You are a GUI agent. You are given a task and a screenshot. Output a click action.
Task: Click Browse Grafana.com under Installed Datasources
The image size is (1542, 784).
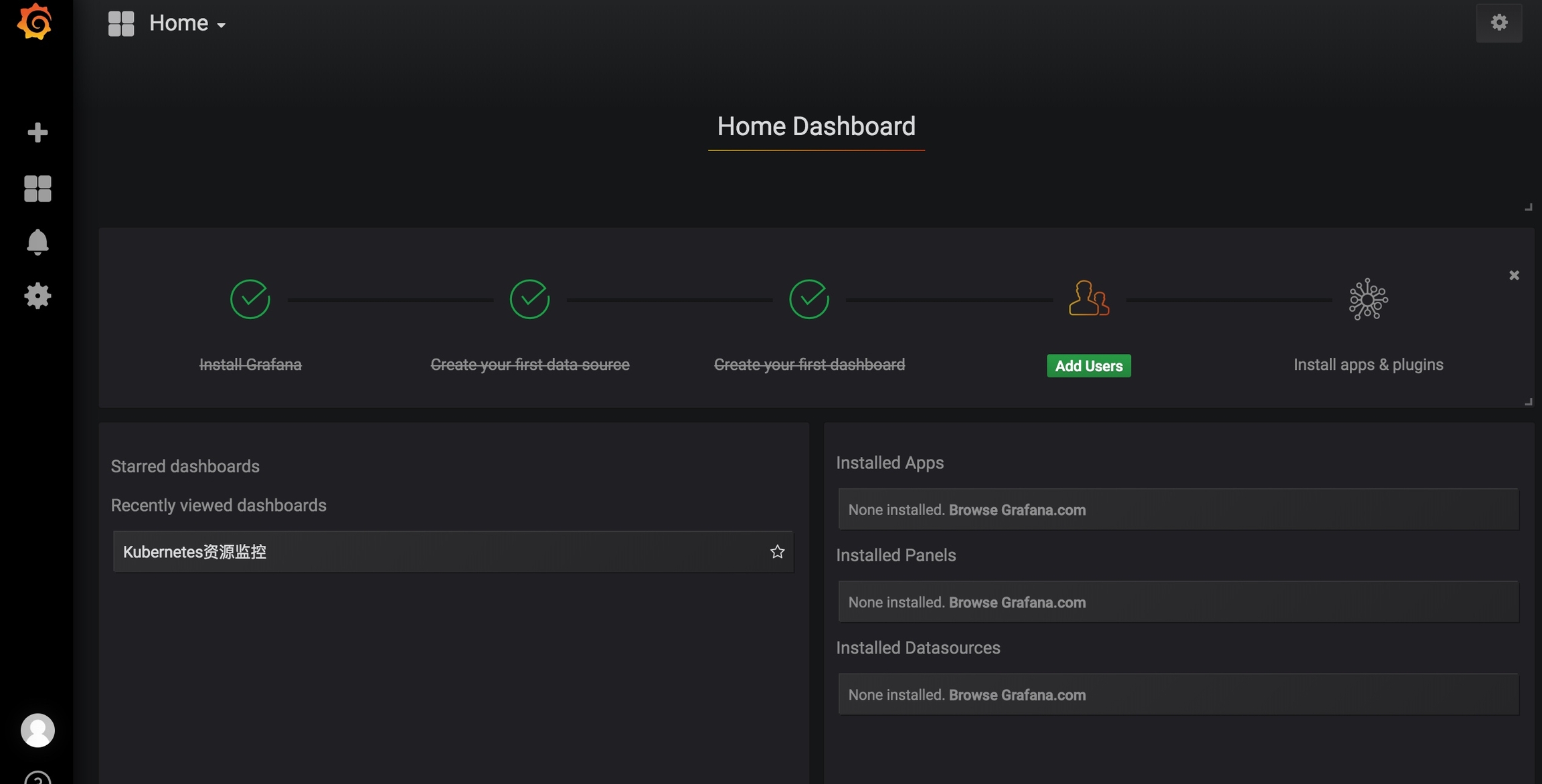[x=1017, y=694]
